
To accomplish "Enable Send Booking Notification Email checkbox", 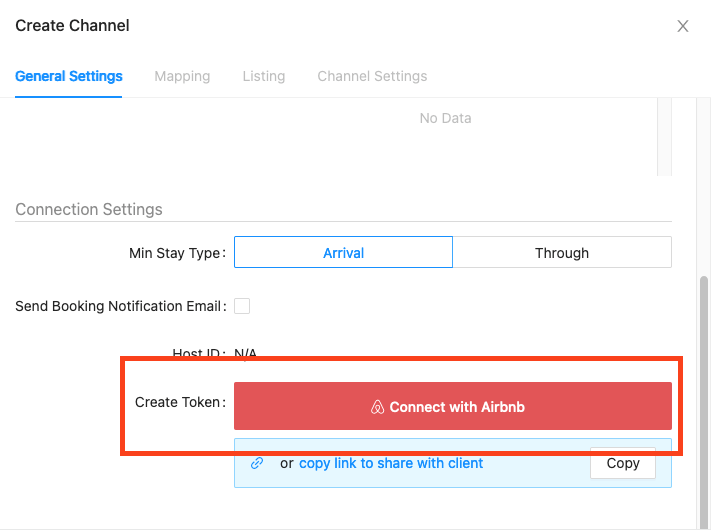I will coord(242,306).
